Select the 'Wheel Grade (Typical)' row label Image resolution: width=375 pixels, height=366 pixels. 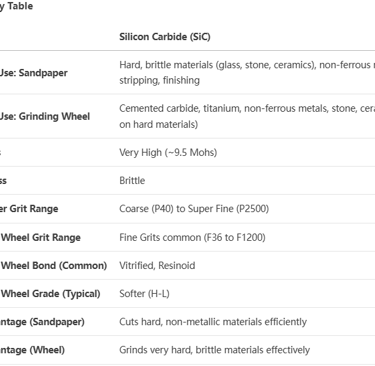[x=50, y=294]
